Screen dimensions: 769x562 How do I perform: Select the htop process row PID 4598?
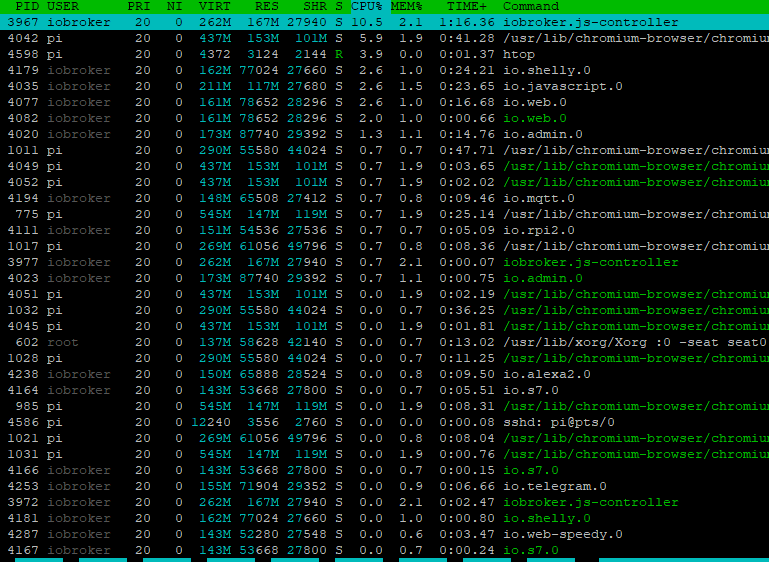[384, 54]
